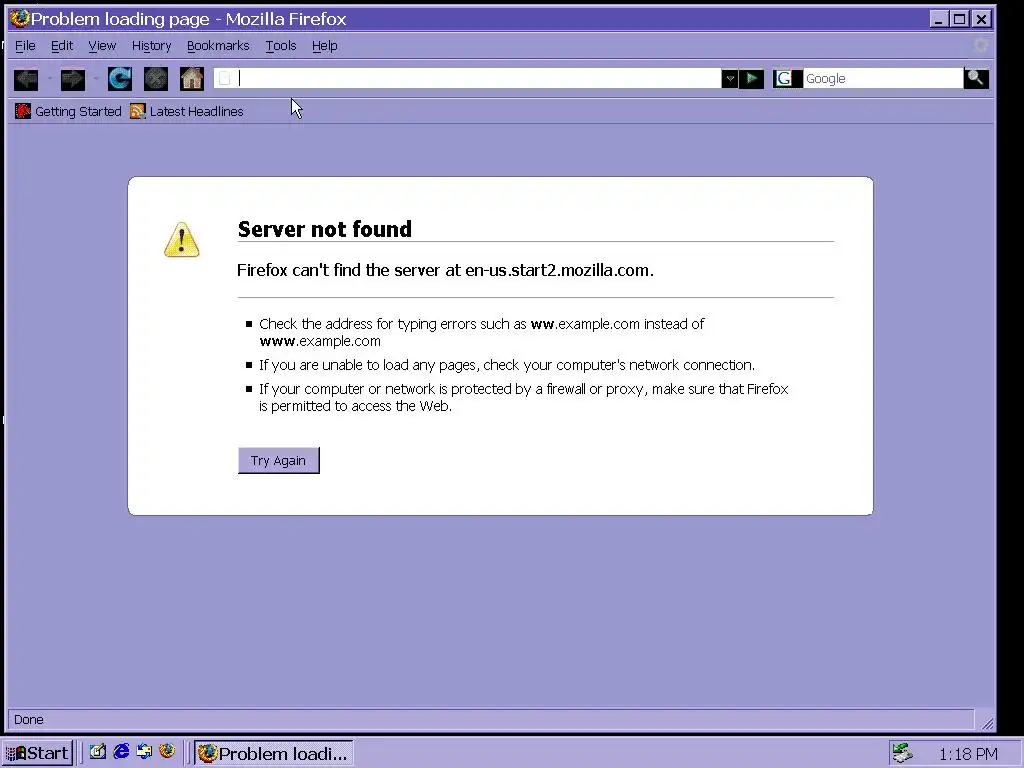Open the File menu

click(x=25, y=46)
